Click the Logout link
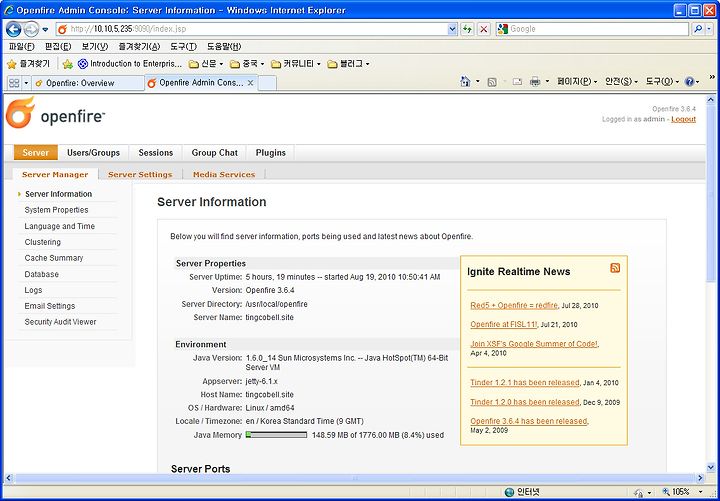The height and width of the screenshot is (501, 720). (683, 119)
